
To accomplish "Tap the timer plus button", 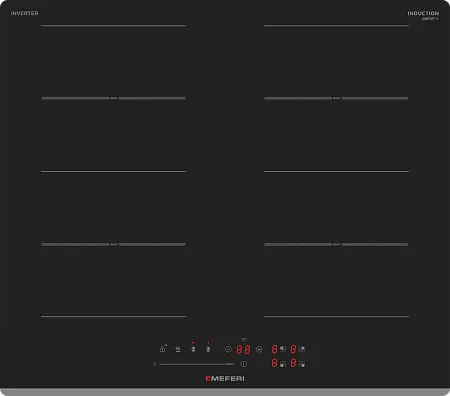I will coord(259,349).
